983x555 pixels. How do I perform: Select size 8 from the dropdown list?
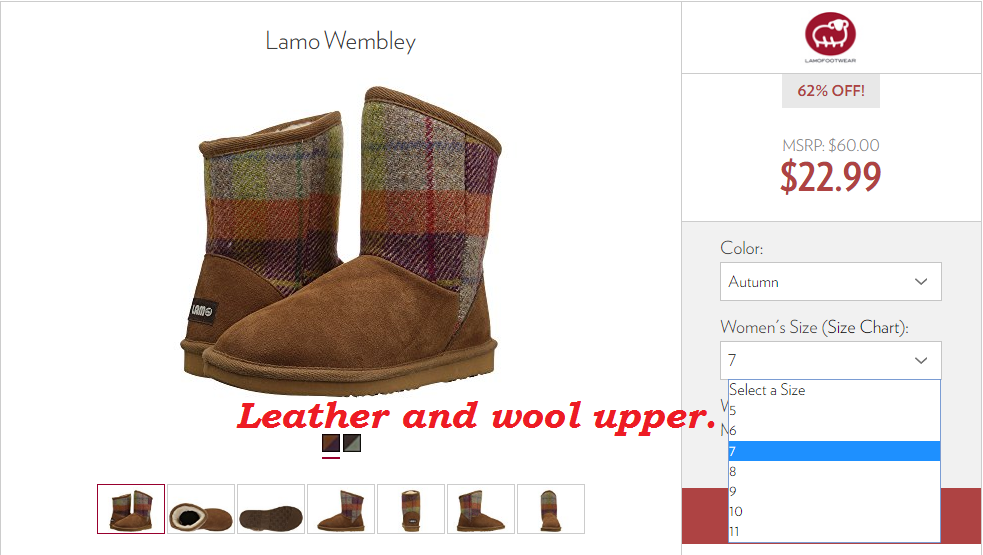click(x=834, y=471)
